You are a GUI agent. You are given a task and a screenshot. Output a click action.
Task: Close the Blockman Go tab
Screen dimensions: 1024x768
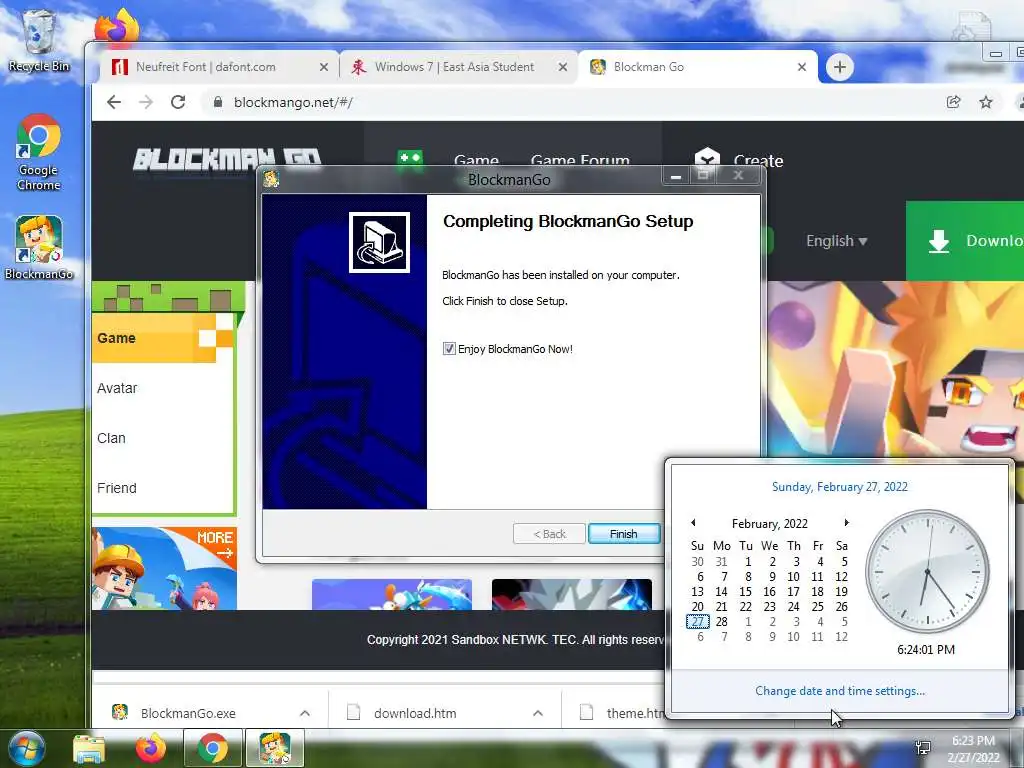click(802, 67)
